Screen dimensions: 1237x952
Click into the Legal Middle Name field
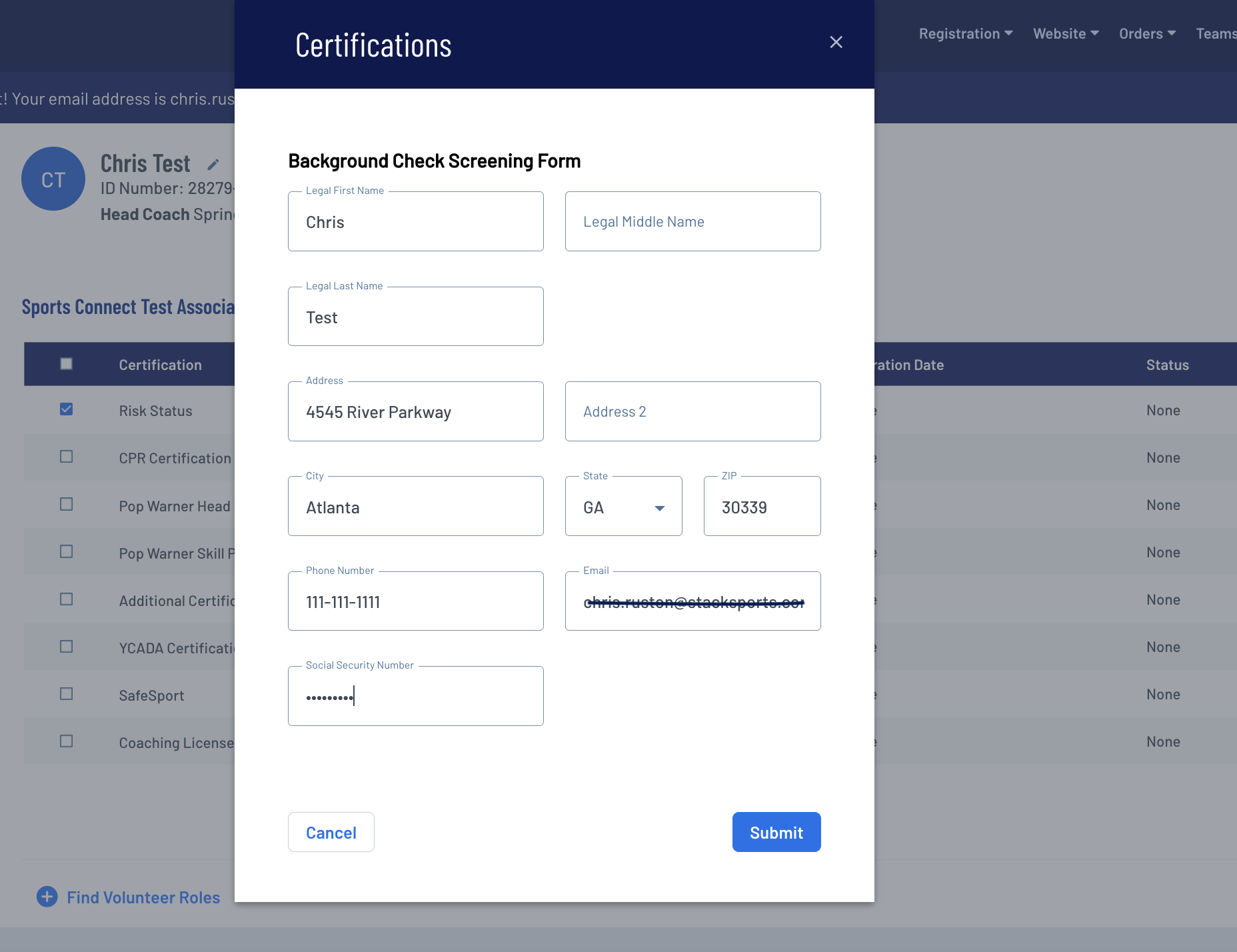point(692,221)
